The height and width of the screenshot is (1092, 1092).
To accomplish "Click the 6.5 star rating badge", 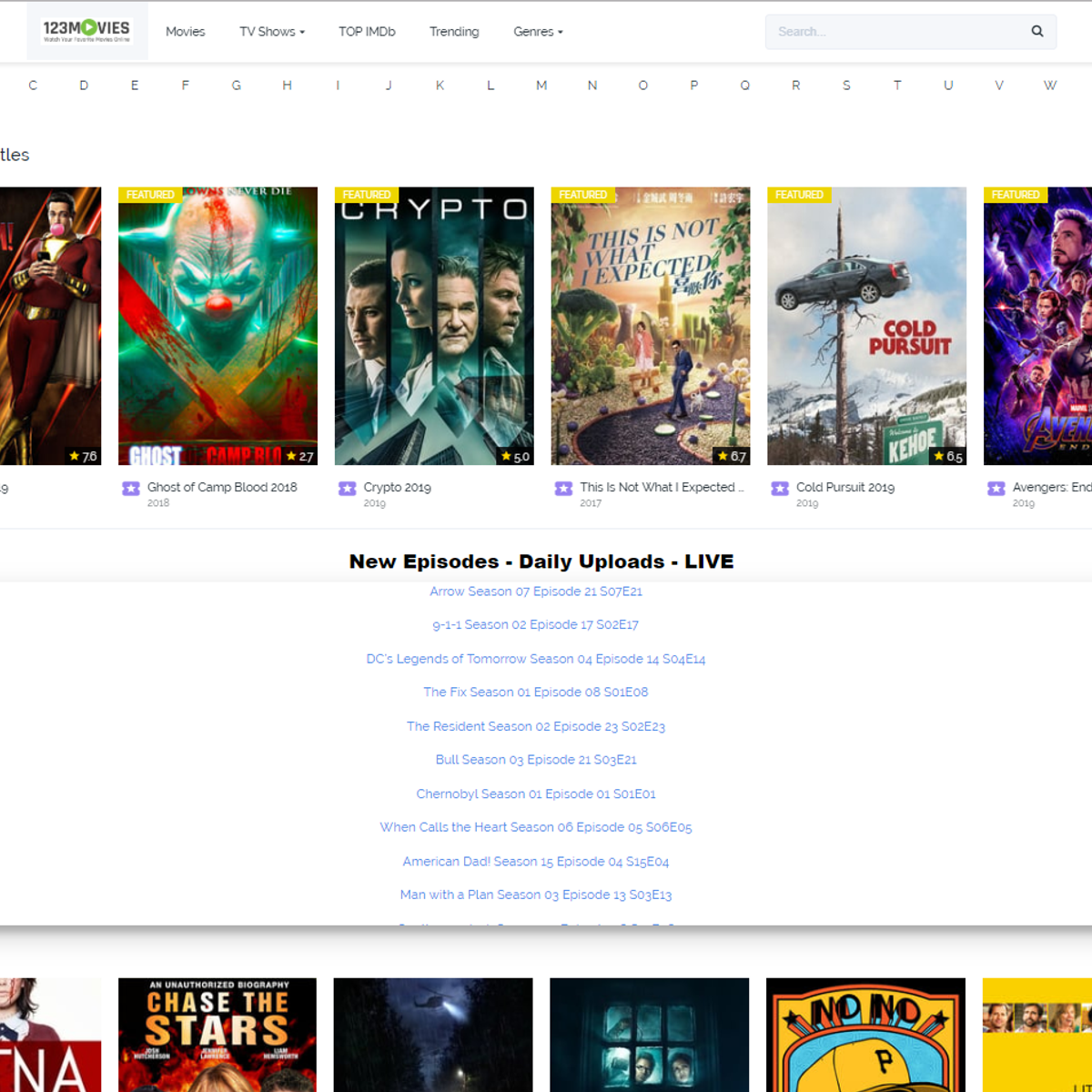I will pyautogui.click(x=948, y=456).
